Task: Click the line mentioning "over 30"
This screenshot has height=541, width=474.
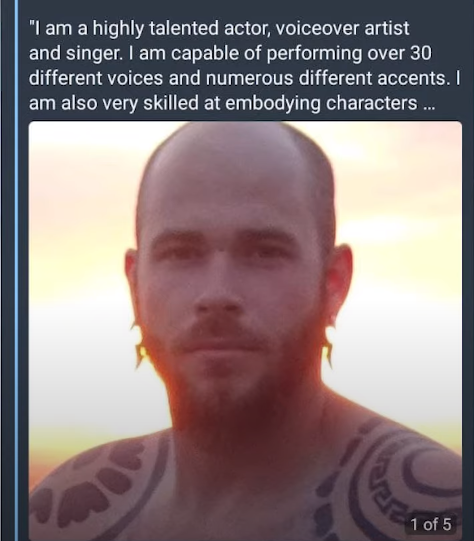Action: click(x=230, y=53)
